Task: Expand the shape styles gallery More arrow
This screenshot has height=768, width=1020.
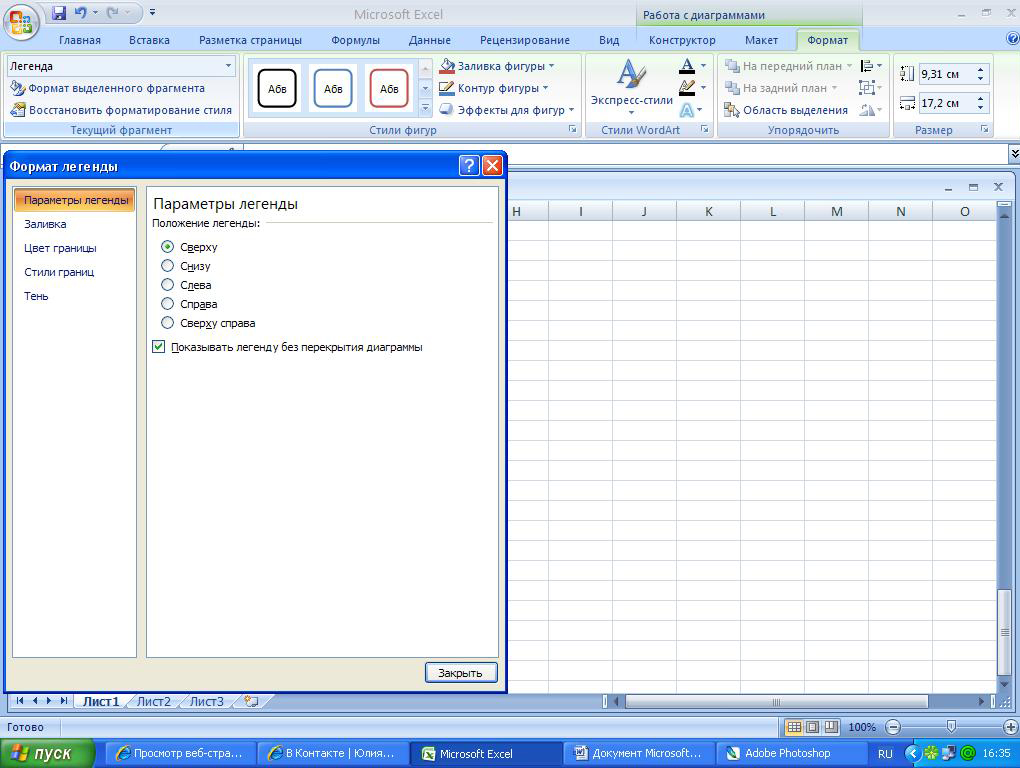Action: click(x=425, y=108)
